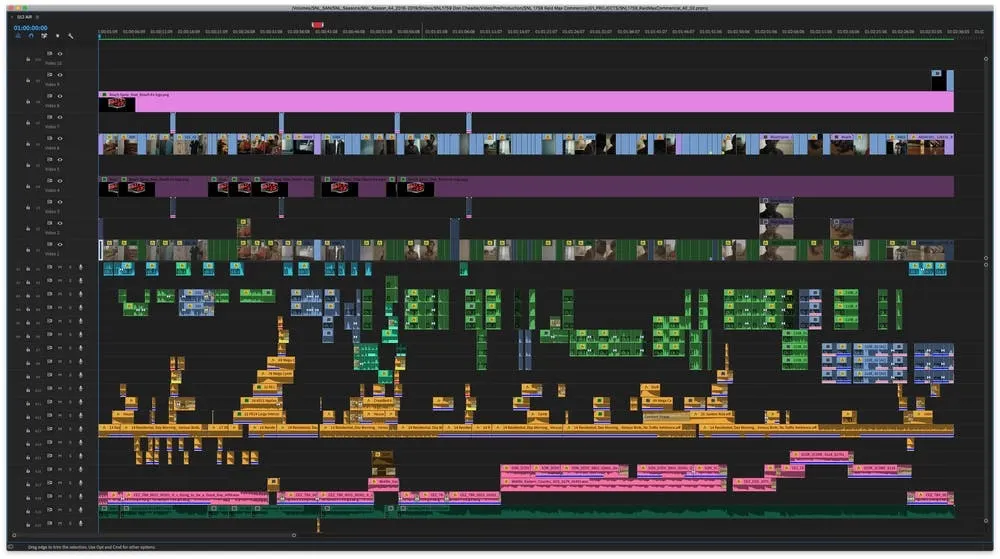Mute audio track A13 with M button
Viewport: 1000px width, 559px height.
(x=60, y=428)
